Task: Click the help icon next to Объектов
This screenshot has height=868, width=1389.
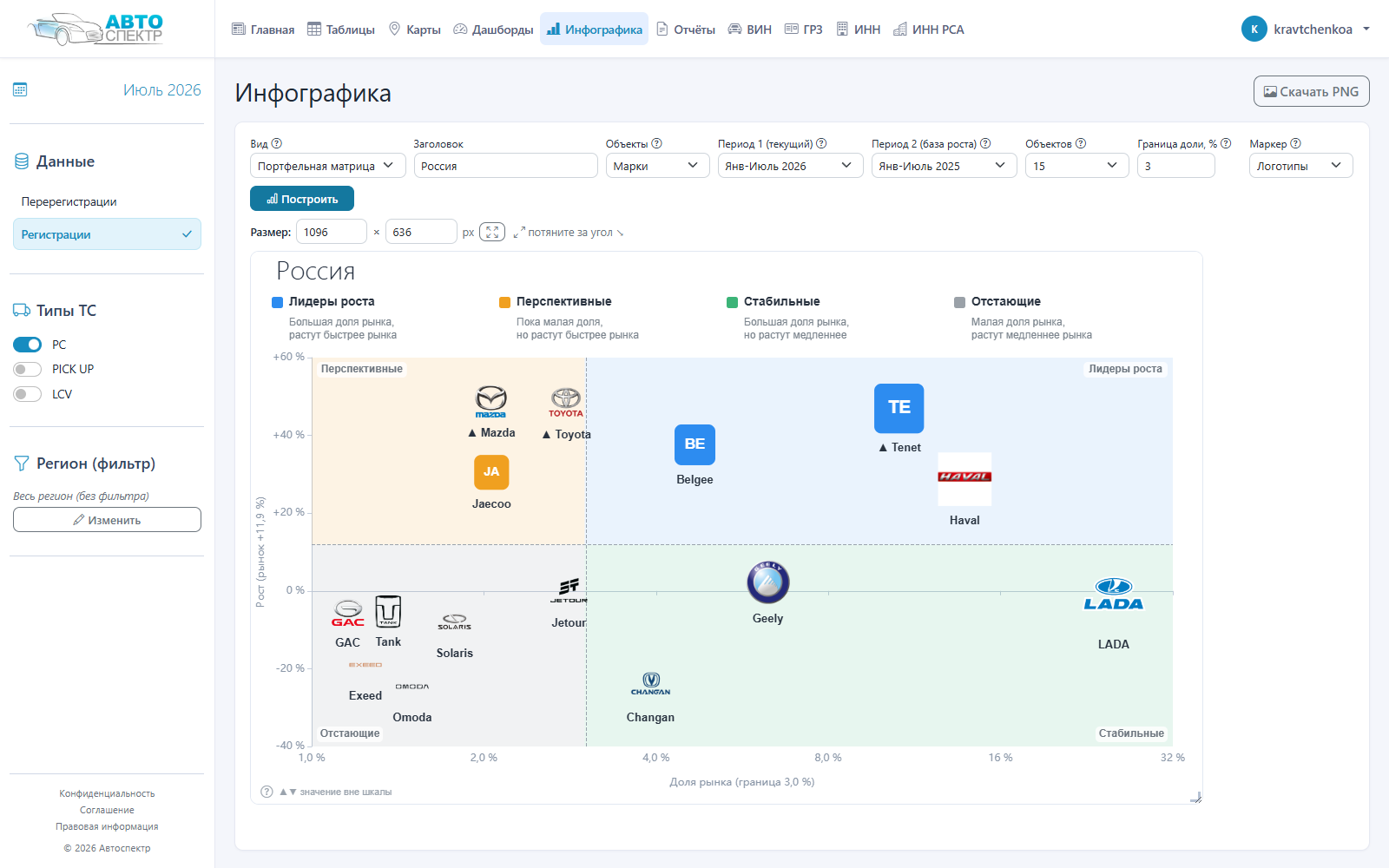Action: coord(1081,143)
